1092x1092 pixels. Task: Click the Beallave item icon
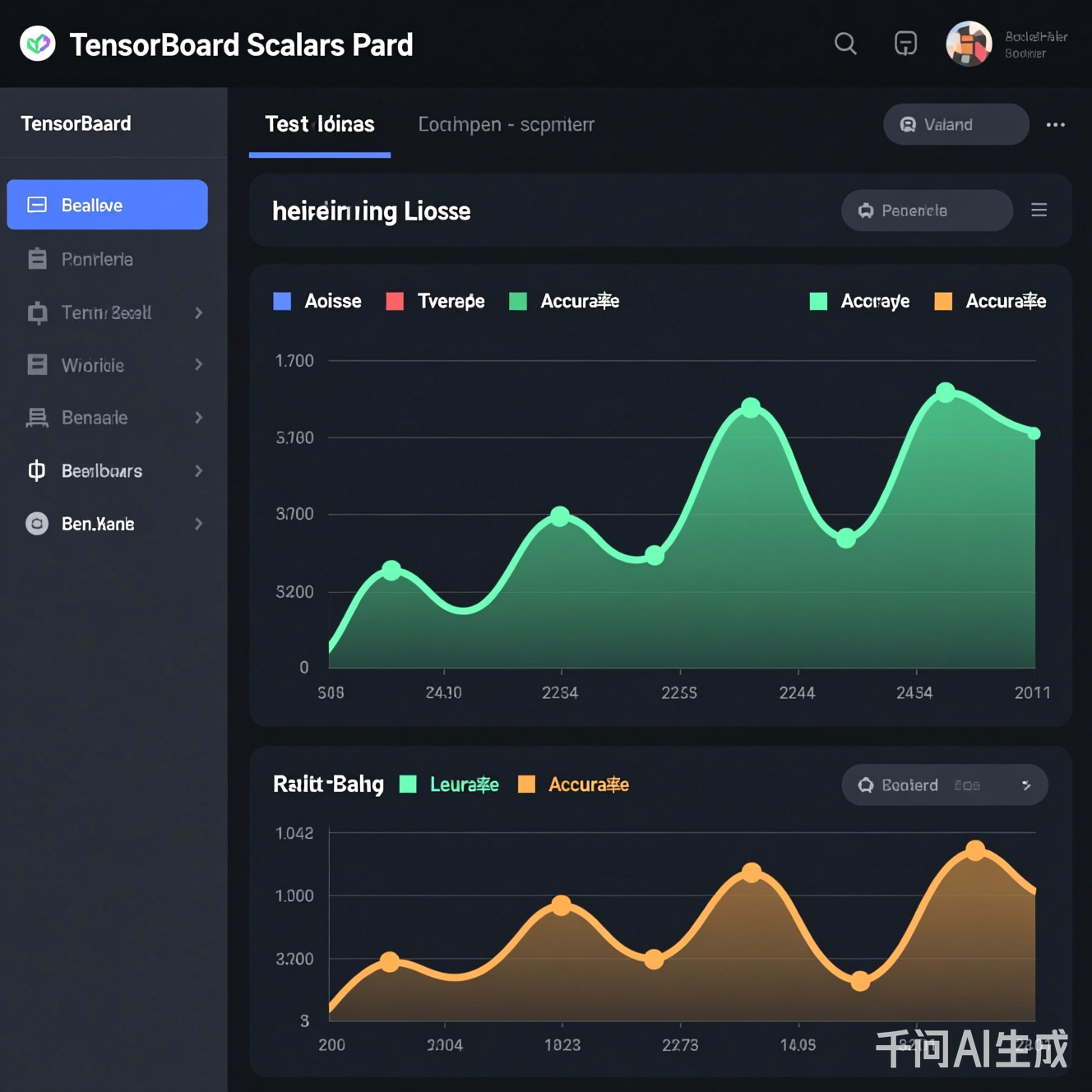37,205
